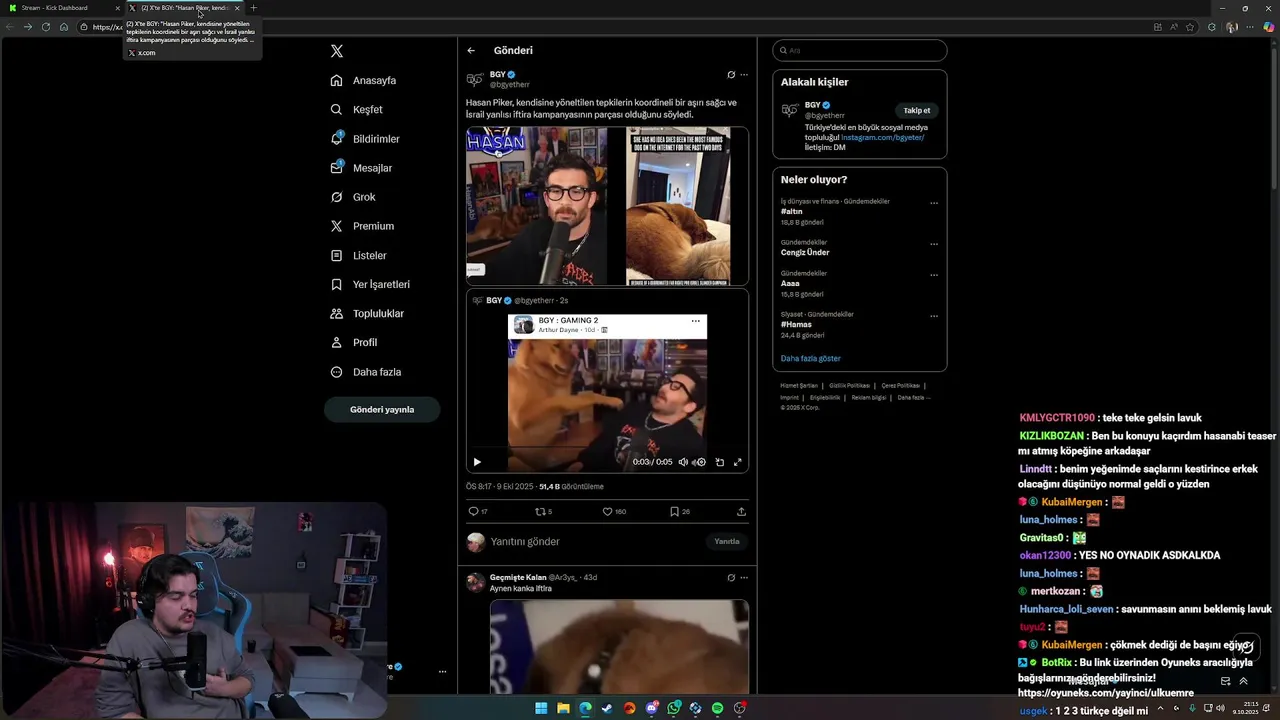Follow BGY with Takip et
Screen dimensions: 1280x720
(x=917, y=110)
